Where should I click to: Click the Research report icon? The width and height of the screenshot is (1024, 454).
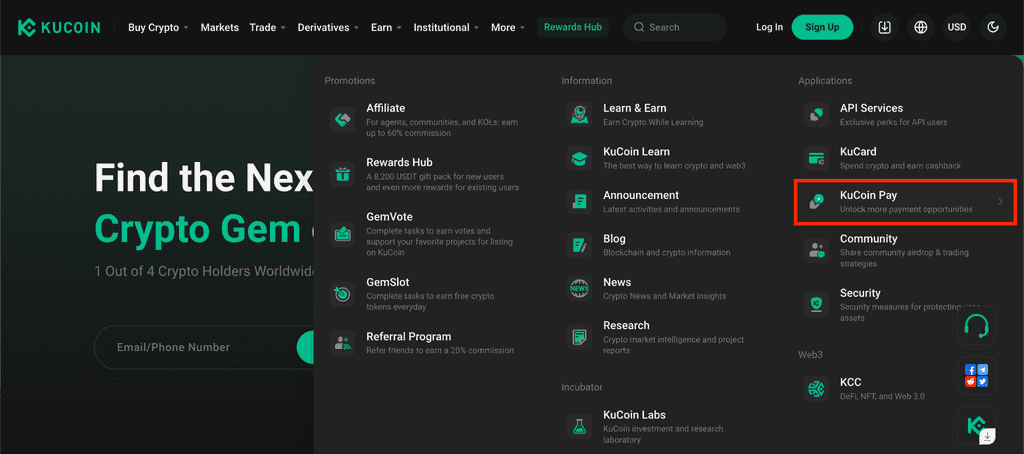[x=579, y=337]
